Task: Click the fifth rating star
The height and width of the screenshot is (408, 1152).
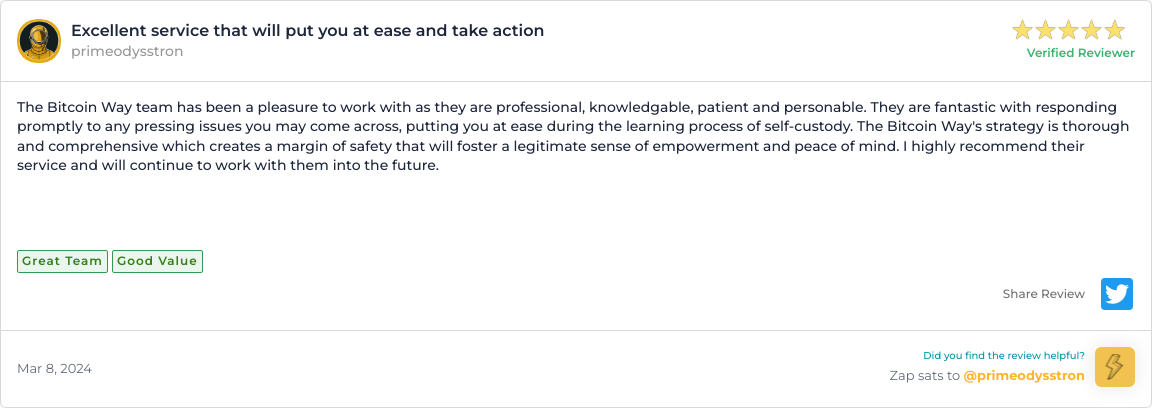Action: pyautogui.click(x=1115, y=30)
